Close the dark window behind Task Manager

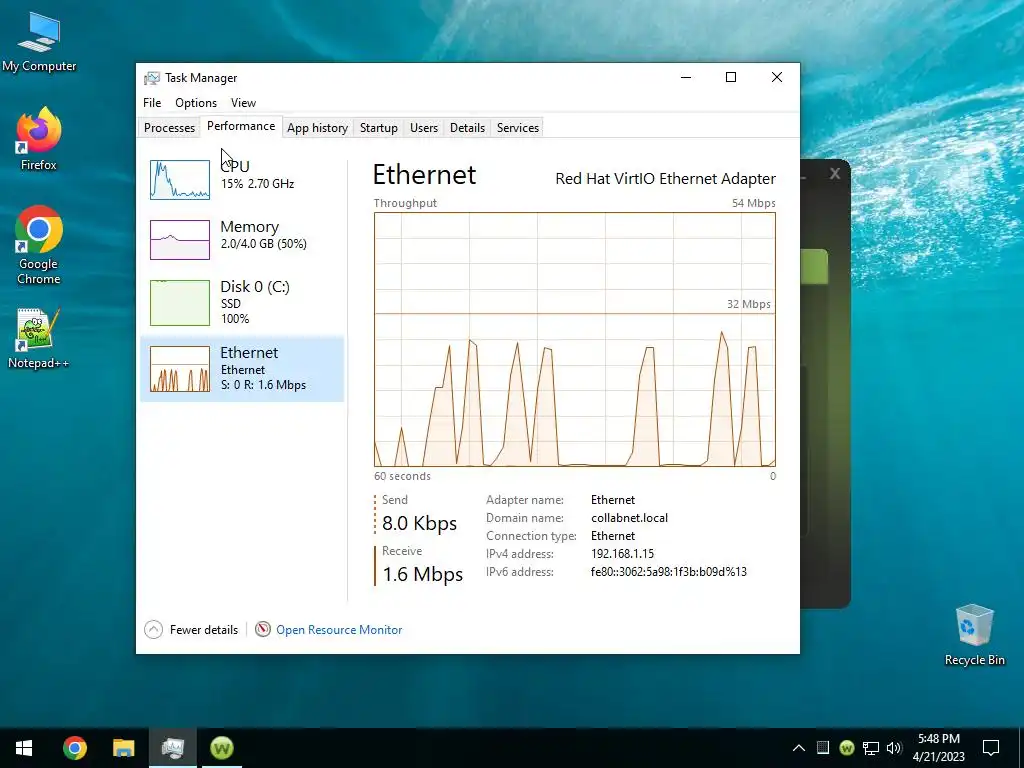835,174
